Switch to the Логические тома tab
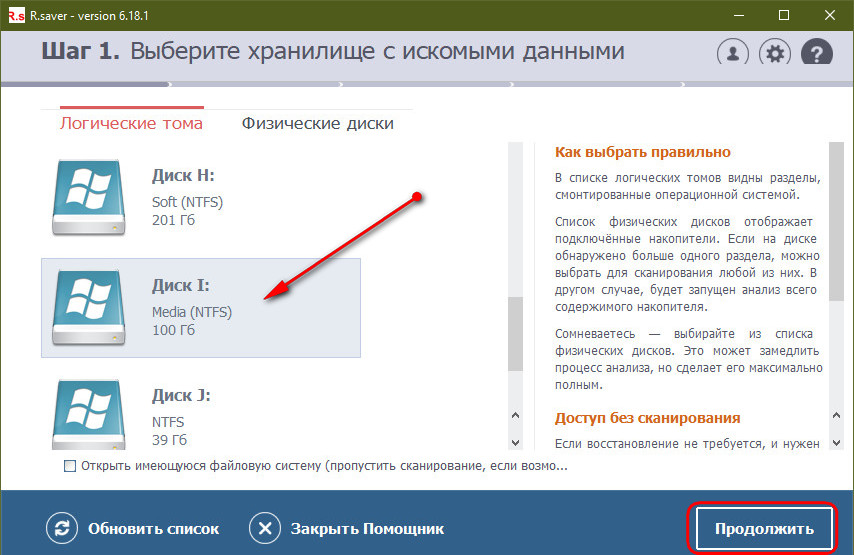The image size is (854, 555). click(x=131, y=123)
